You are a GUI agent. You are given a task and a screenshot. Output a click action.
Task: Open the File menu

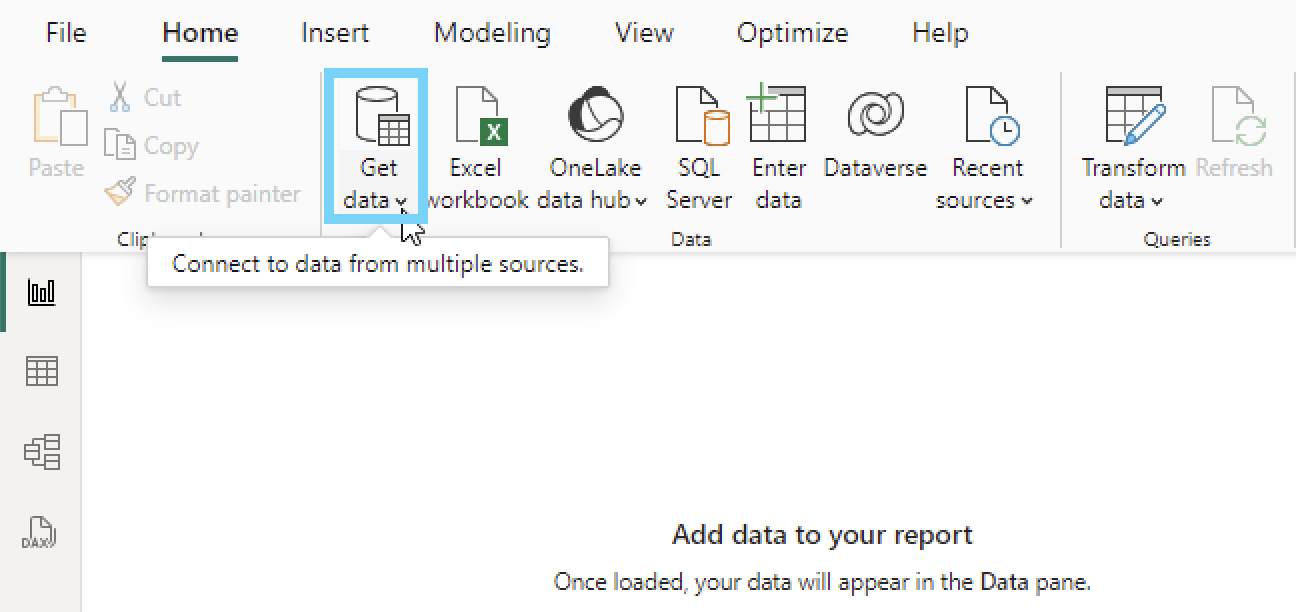pos(64,32)
